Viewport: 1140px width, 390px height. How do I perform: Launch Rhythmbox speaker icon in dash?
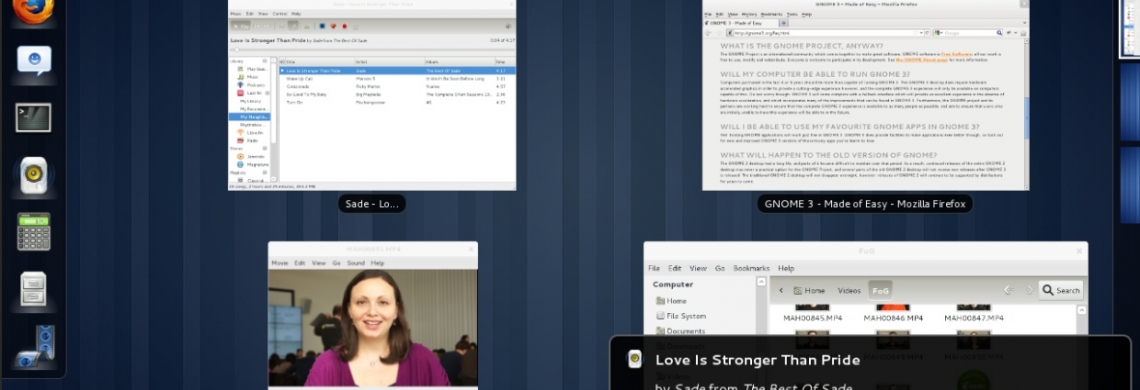pyautogui.click(x=33, y=175)
